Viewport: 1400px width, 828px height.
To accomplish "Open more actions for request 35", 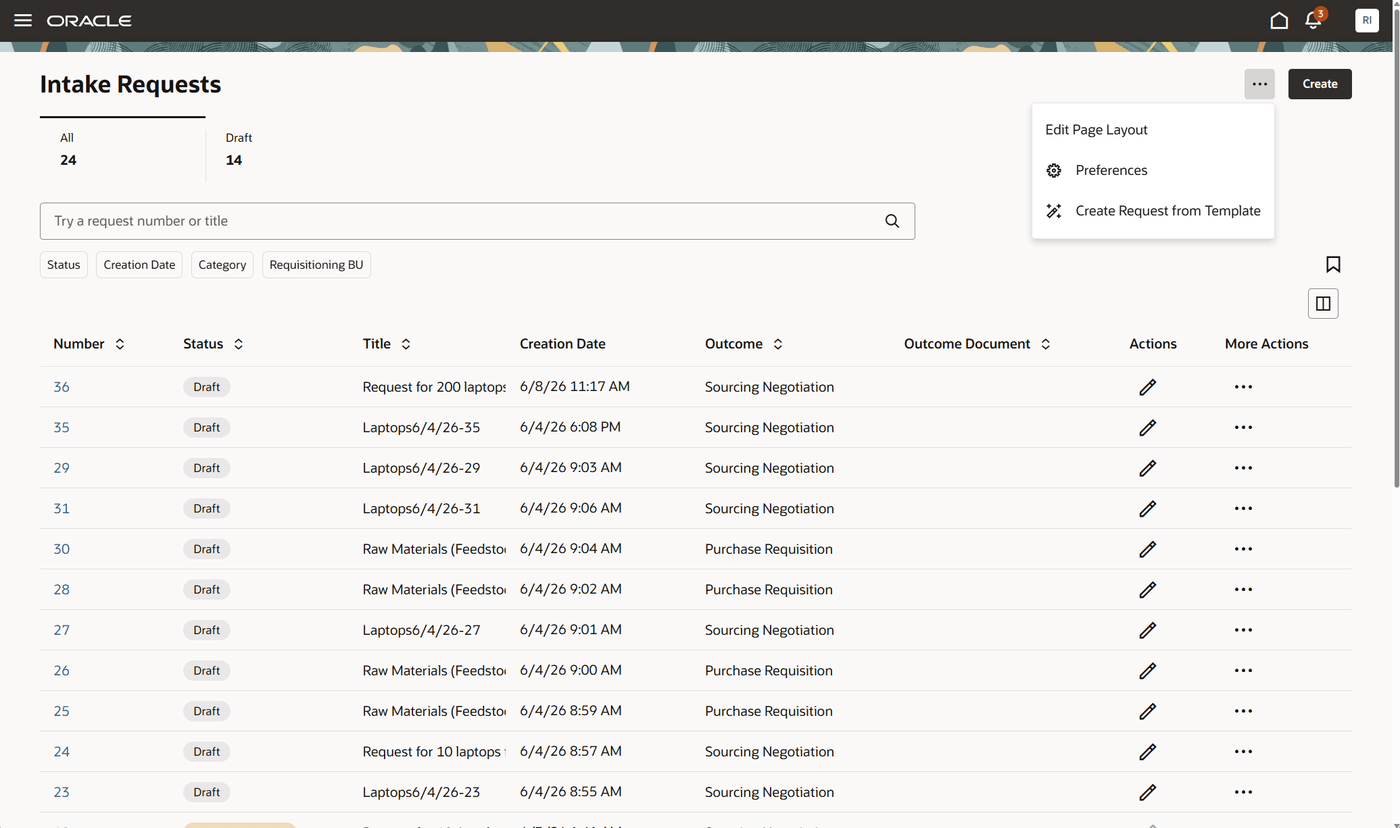I will coord(1243,427).
